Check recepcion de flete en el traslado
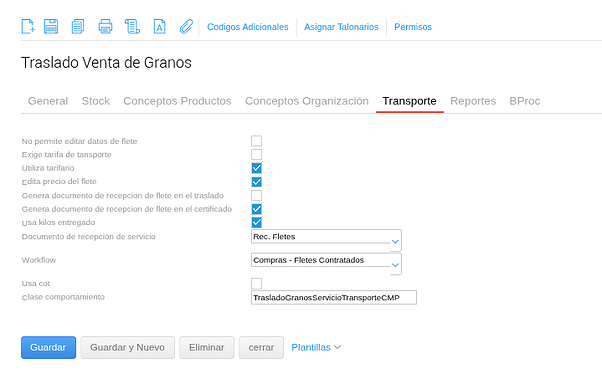This screenshot has height=384, width=602. 256,195
